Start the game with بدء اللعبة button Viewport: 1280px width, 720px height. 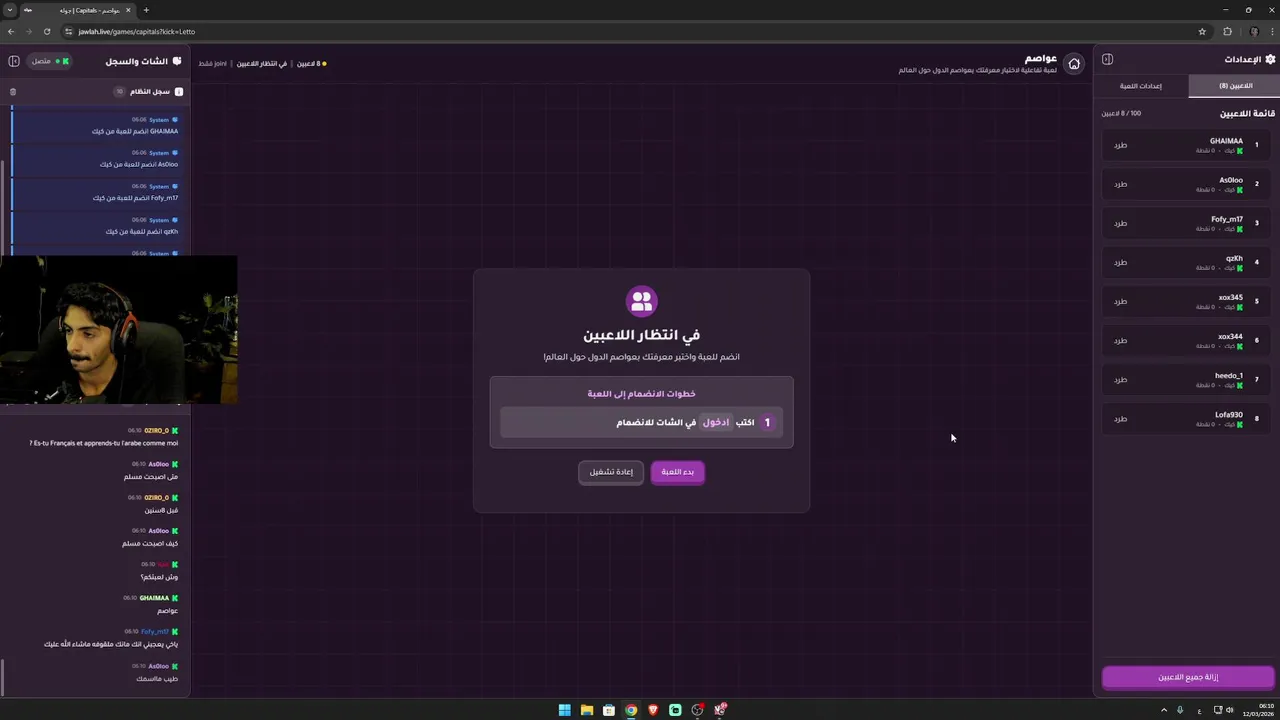click(678, 472)
